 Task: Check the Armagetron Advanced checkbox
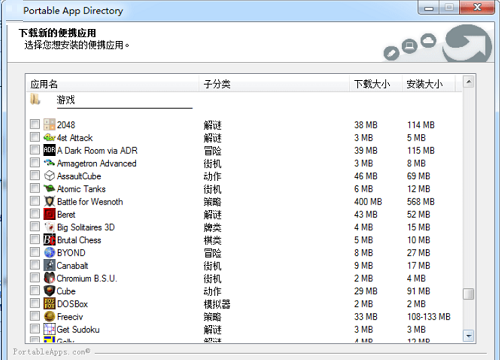pos(35,162)
